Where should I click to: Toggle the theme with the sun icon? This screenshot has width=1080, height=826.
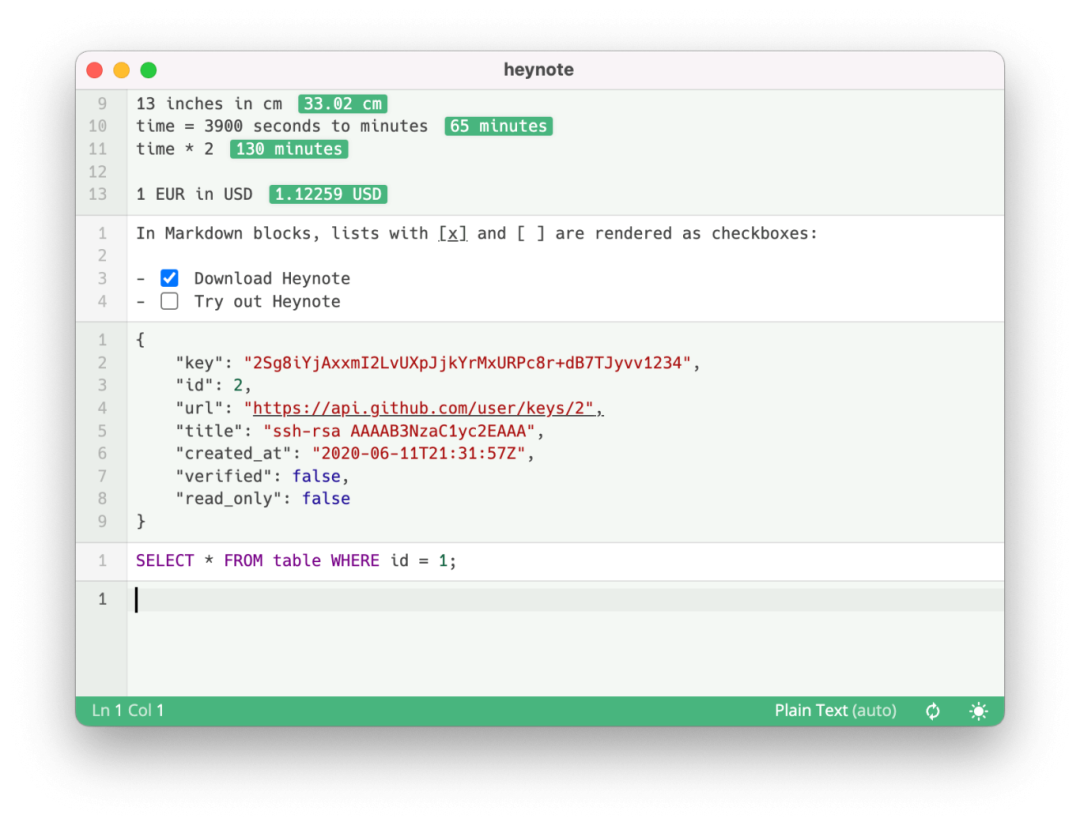coord(978,711)
